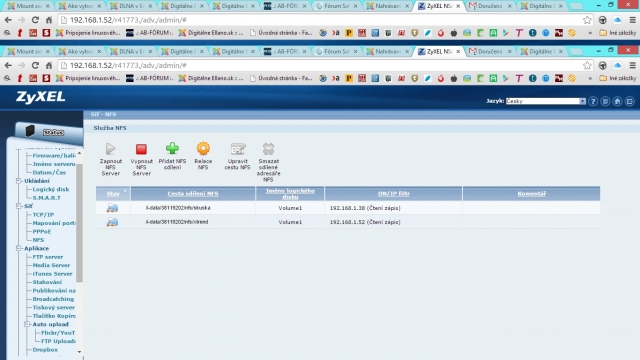The image size is (640, 360).
Task: Collapse the Aplikace tree section
Action: click(x=19, y=248)
